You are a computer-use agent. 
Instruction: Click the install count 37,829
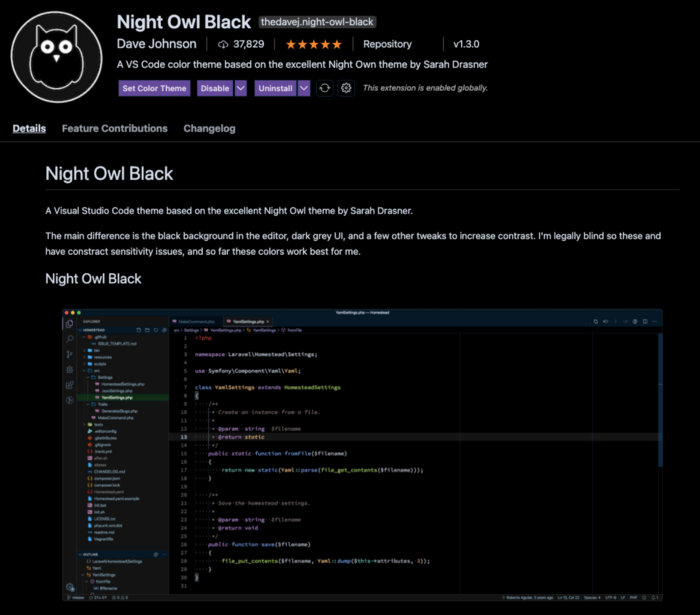pyautogui.click(x=249, y=44)
